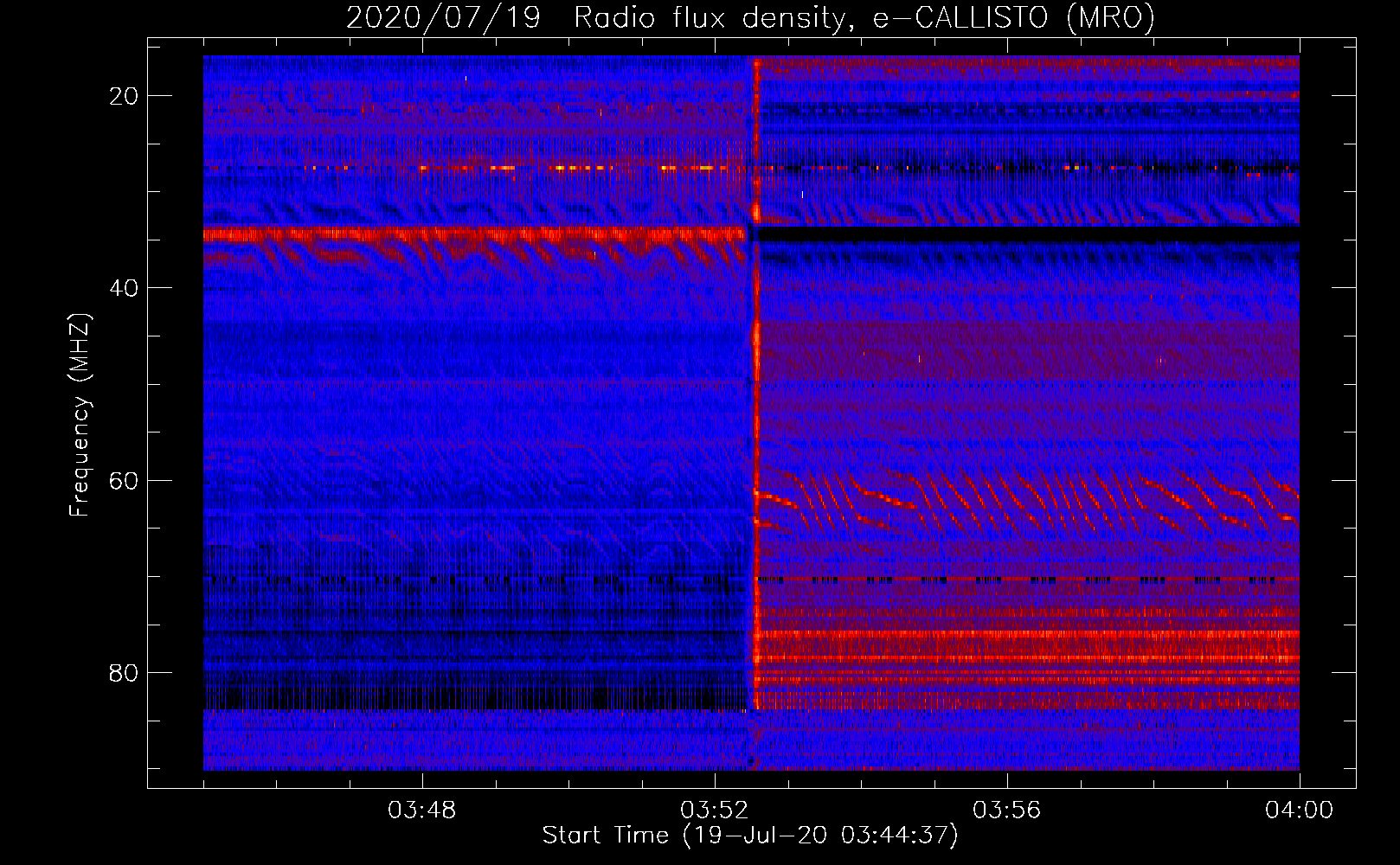Image resolution: width=1400 pixels, height=865 pixels.
Task: Click the 20 MHz frequency tick label
Action: [x=125, y=96]
